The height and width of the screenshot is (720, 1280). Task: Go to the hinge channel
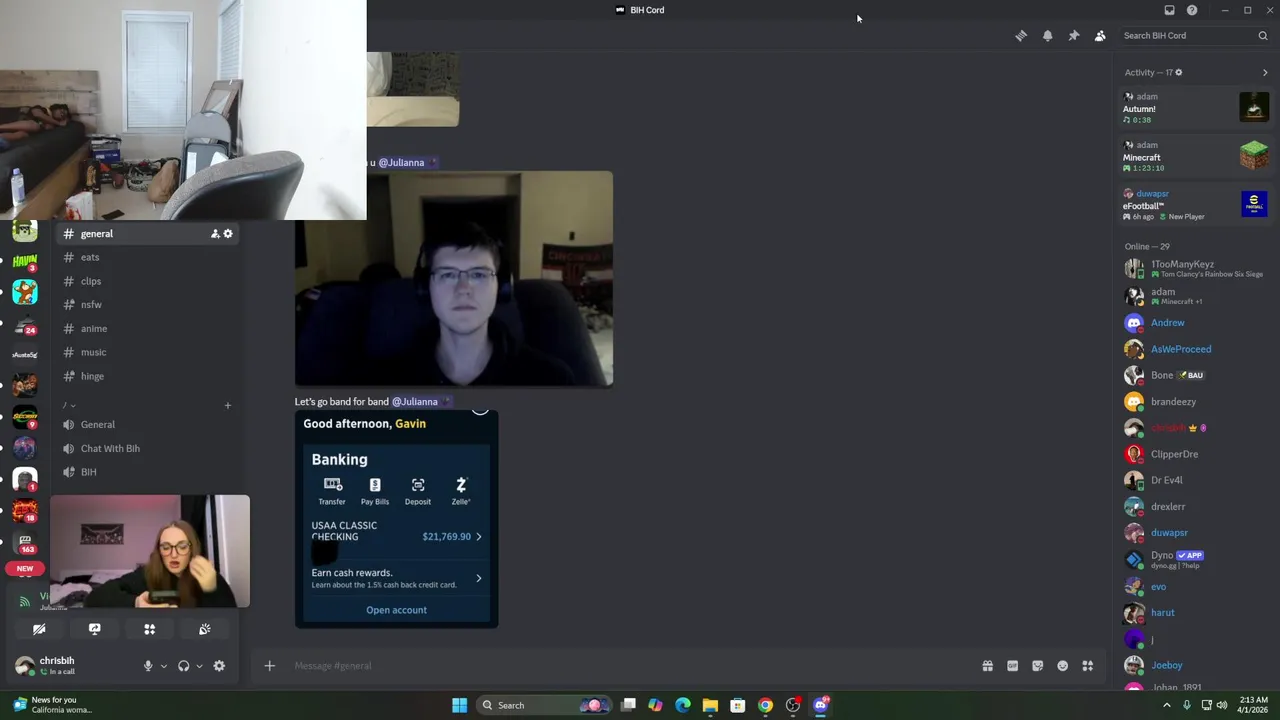coord(147,376)
